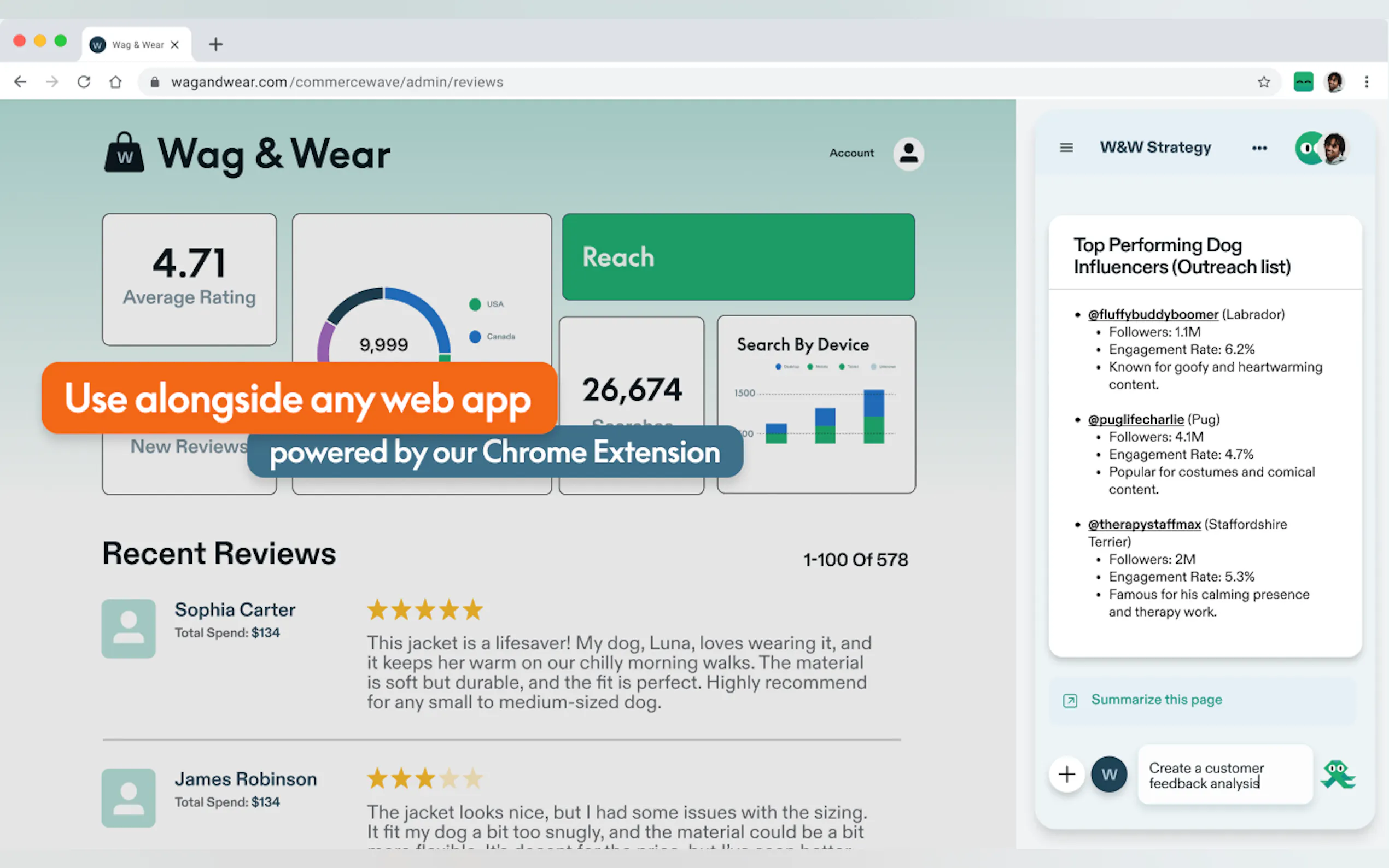Click the Account profile icon

click(908, 153)
